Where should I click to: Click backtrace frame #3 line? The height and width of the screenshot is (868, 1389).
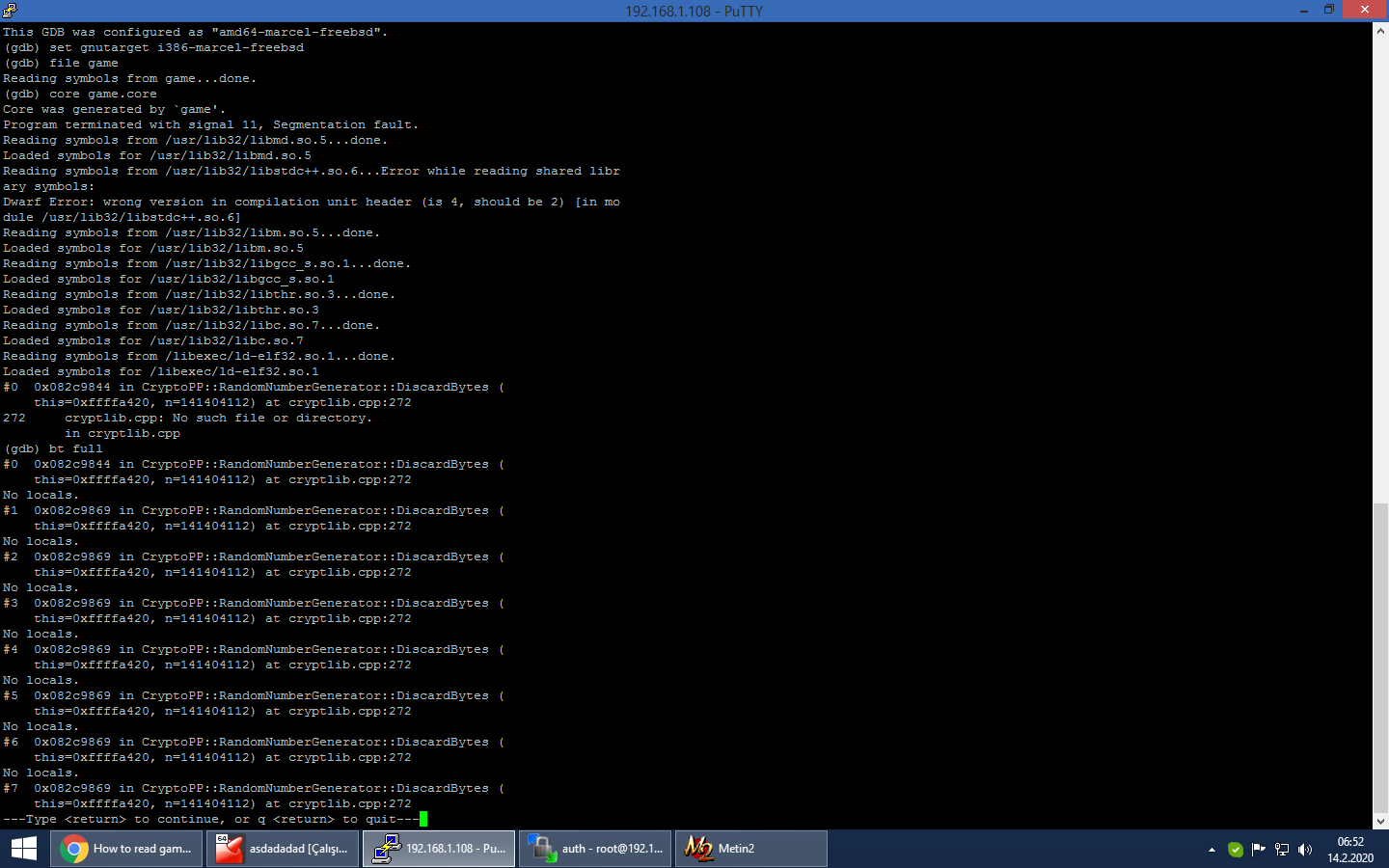coord(254,603)
